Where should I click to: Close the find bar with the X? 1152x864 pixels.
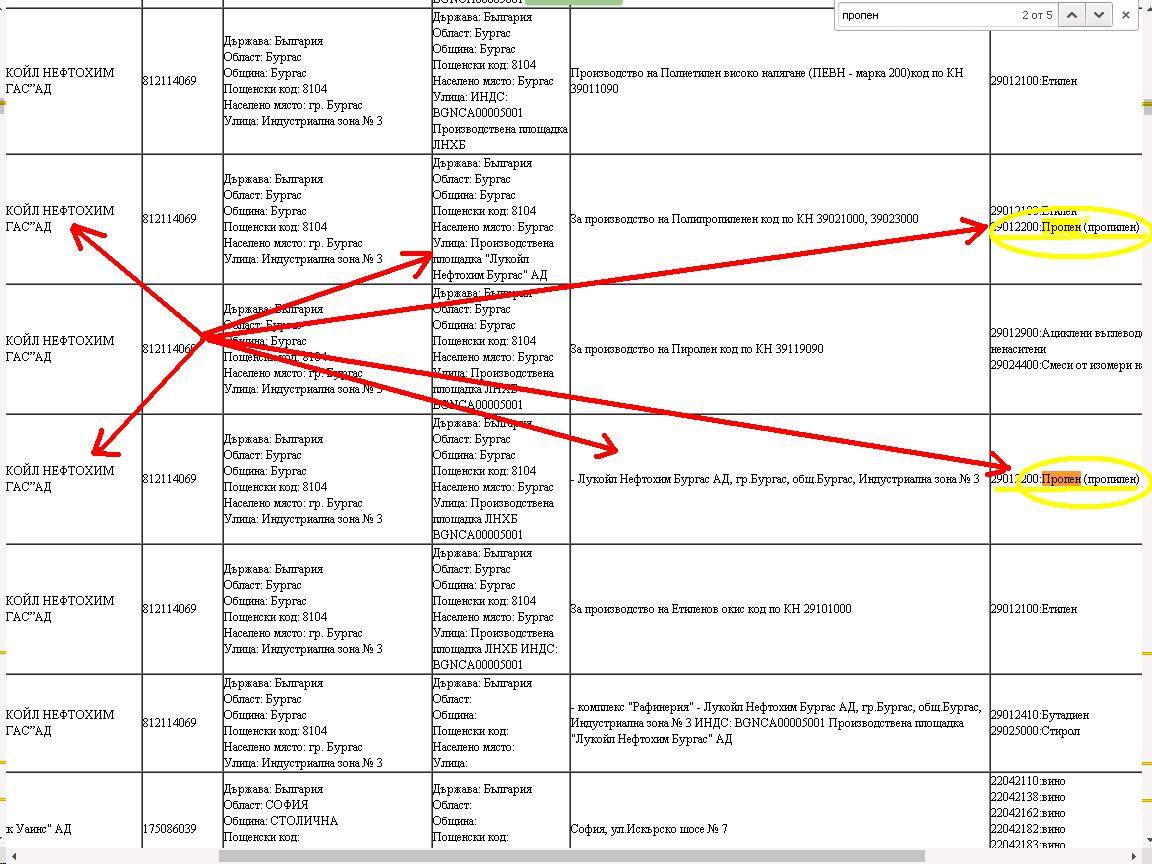point(1126,15)
